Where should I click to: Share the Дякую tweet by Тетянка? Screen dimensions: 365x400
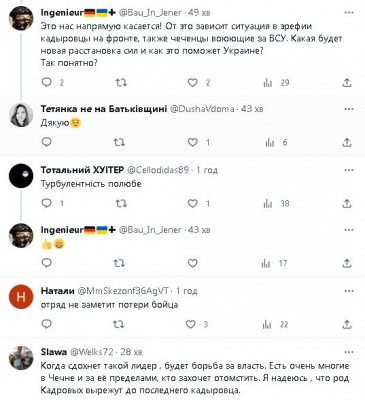tap(347, 143)
